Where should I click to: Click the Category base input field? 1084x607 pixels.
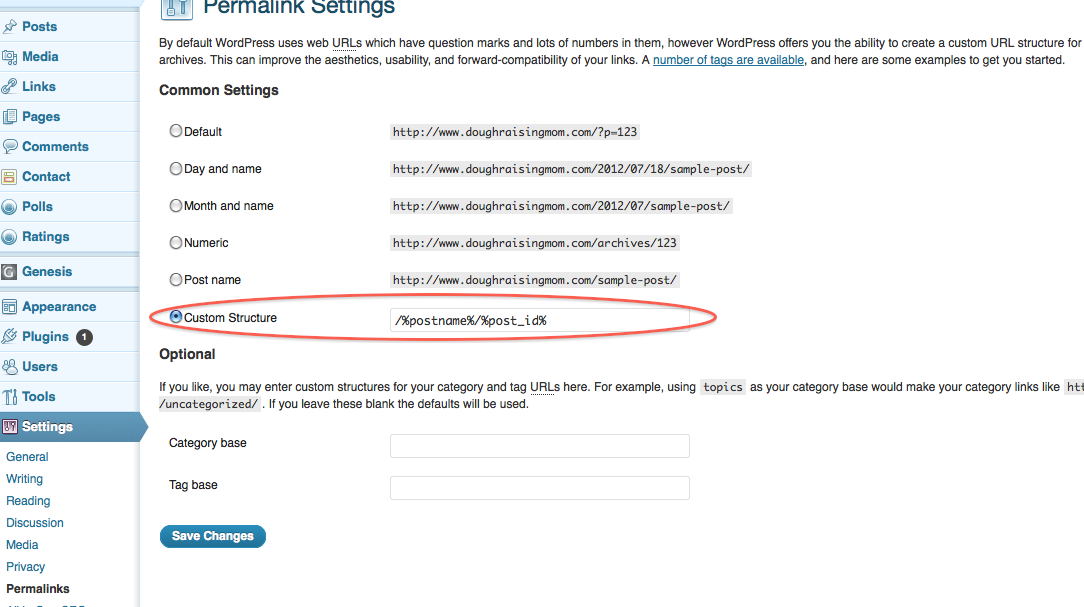click(x=540, y=446)
